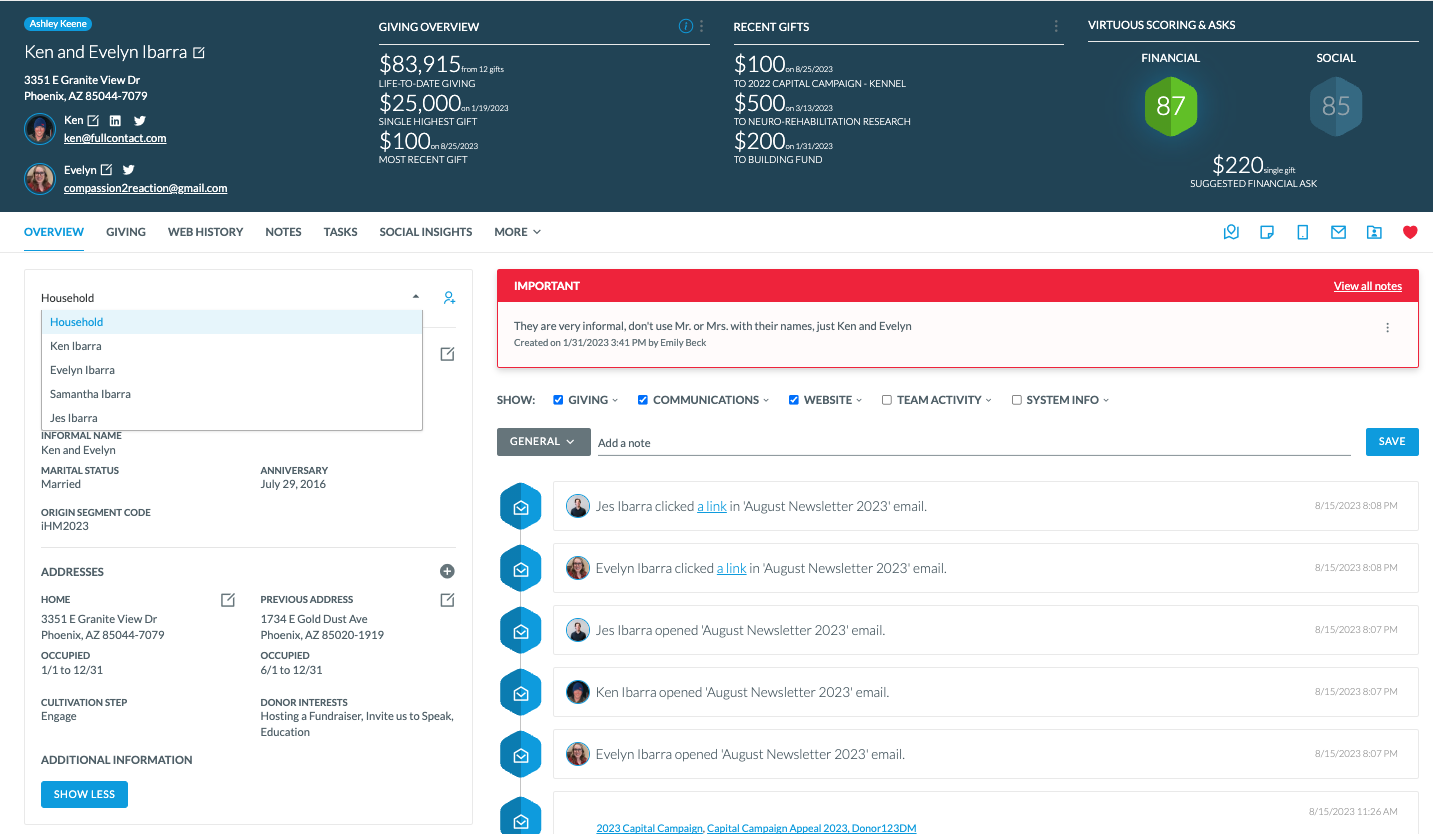Switch to the Social Insights tab
Screen dimensions: 1433x834
pyautogui.click(x=426, y=232)
